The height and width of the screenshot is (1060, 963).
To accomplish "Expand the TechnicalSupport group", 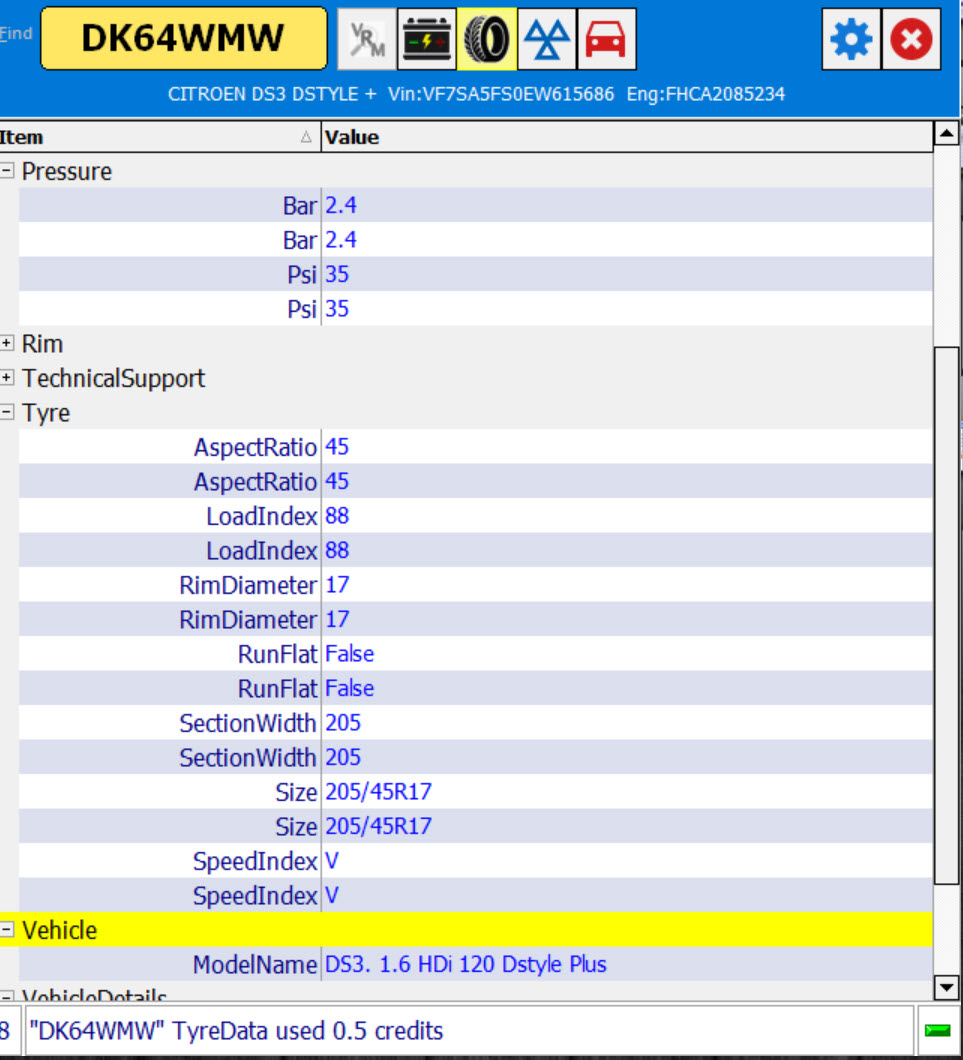I will (x=8, y=378).
